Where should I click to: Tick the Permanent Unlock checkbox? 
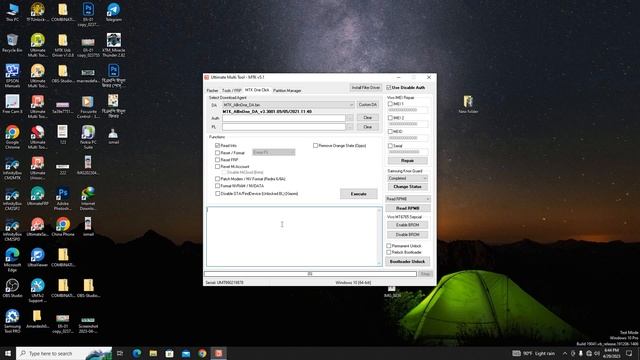pyautogui.click(x=389, y=246)
